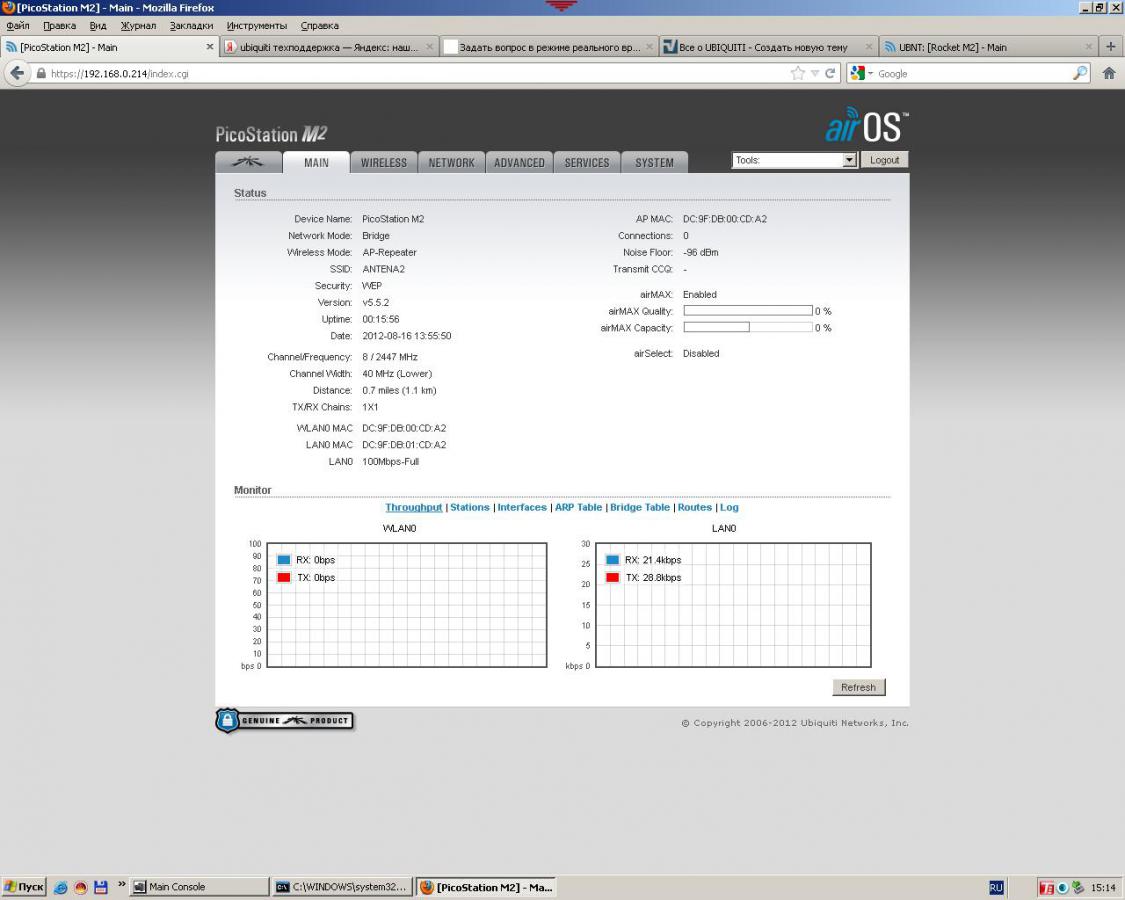The height and width of the screenshot is (900, 1125).
Task: Click the Google search input field
Action: pos(974,73)
